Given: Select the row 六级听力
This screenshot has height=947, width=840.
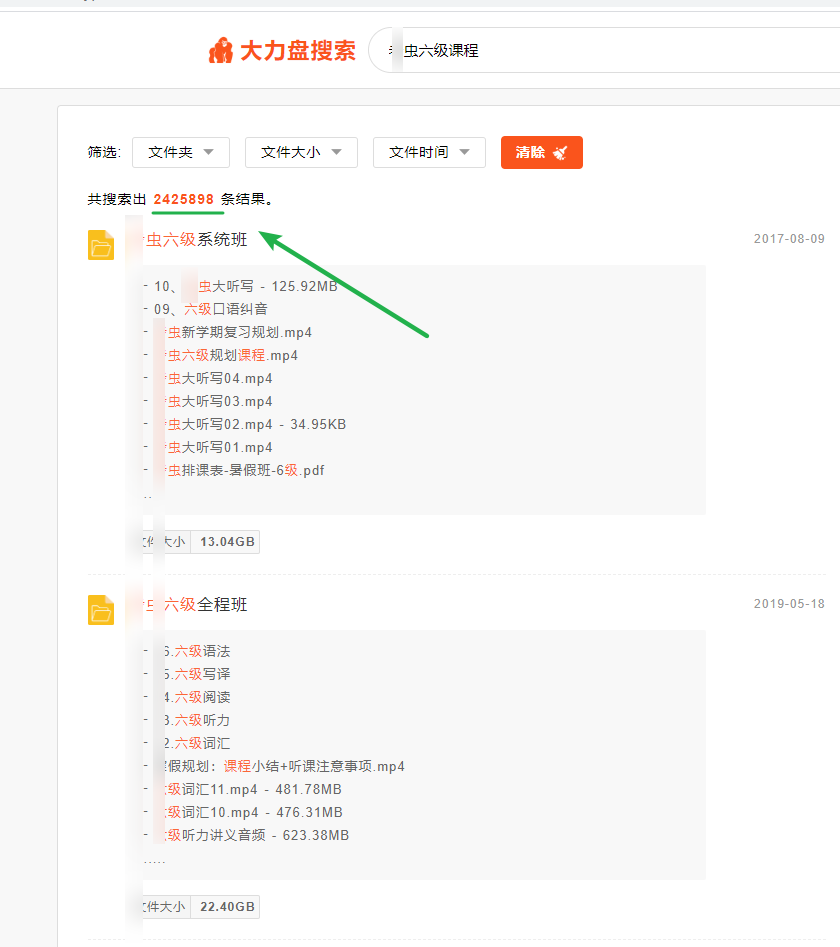Looking at the screenshot, I should click(x=197, y=720).
